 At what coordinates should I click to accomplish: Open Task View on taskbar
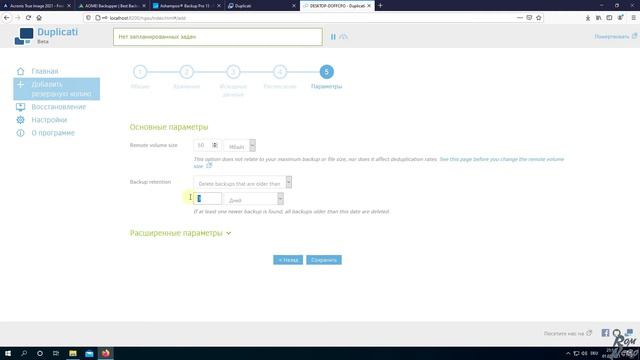[56, 353]
